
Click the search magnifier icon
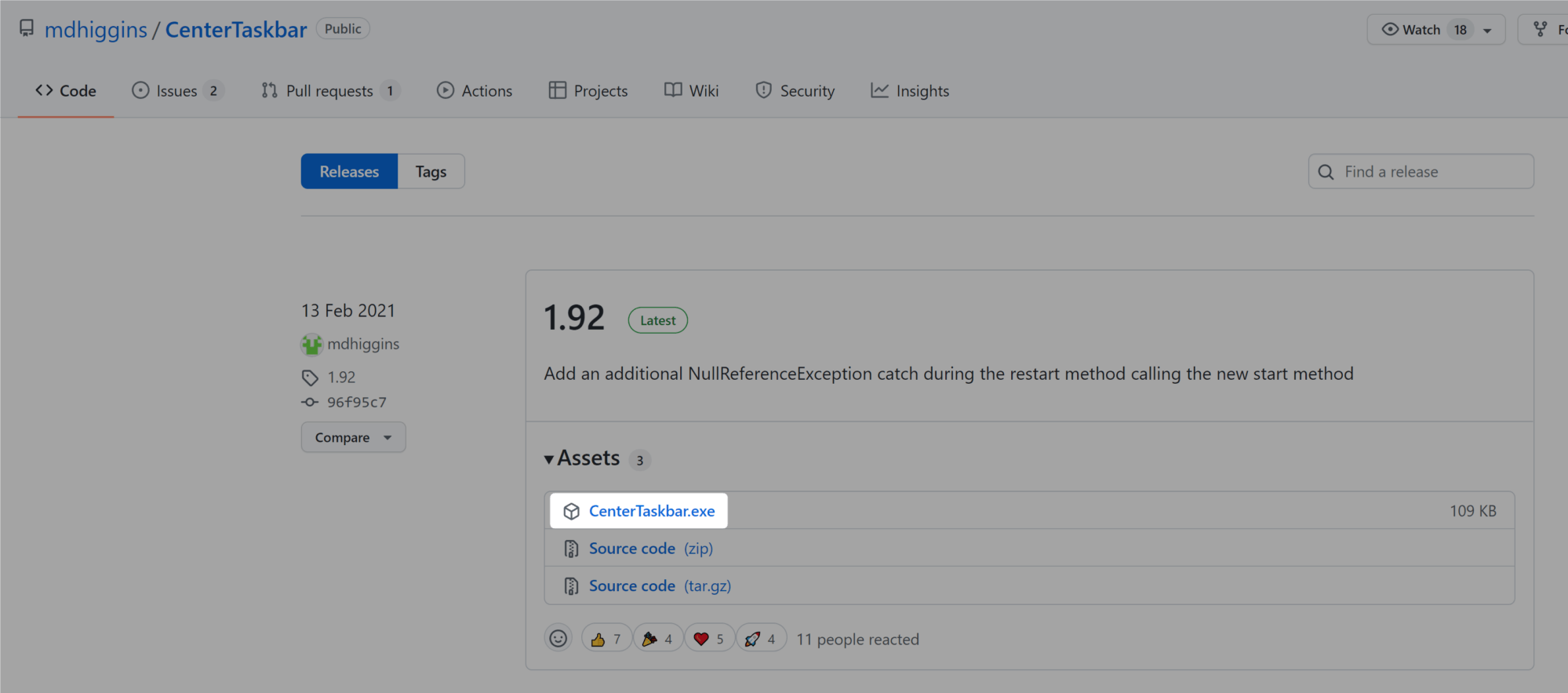(1326, 172)
